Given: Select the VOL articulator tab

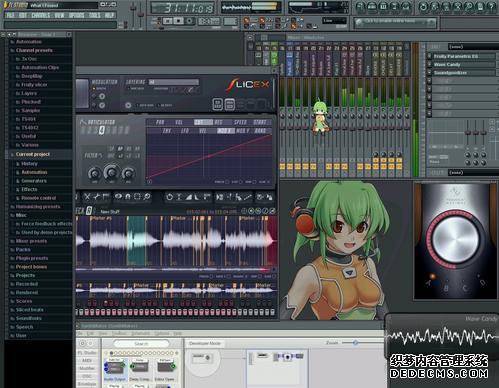Looking at the screenshot, I should (x=179, y=122).
